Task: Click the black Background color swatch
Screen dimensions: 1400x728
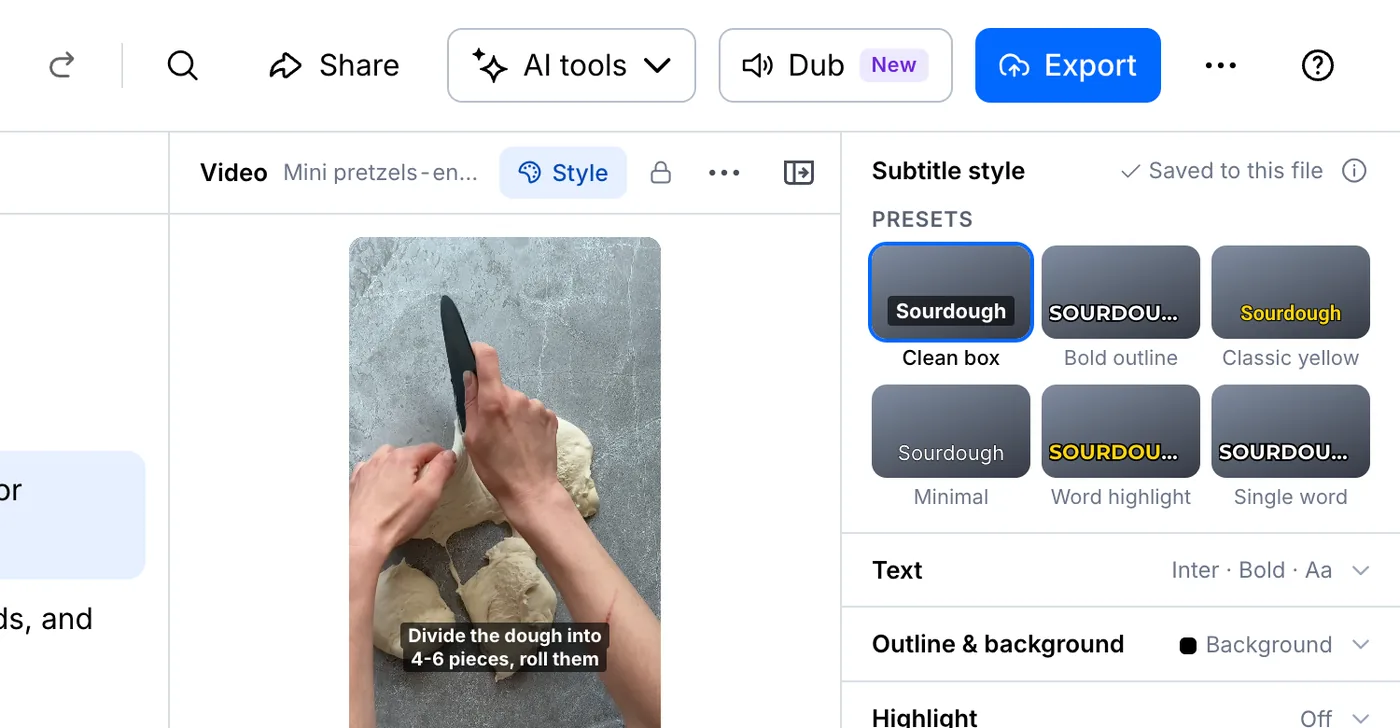Action: tap(1188, 645)
